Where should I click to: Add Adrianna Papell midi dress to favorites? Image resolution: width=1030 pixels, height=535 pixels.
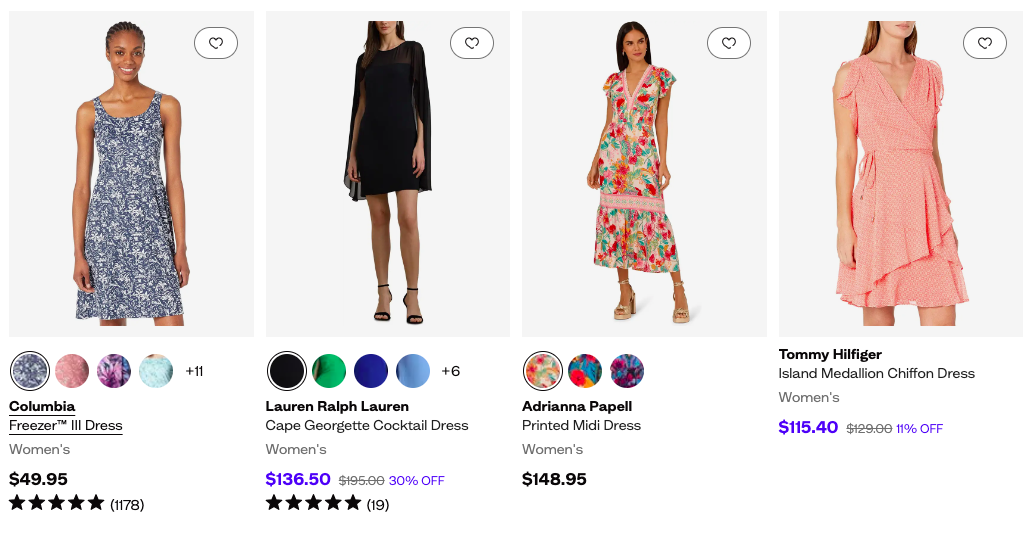coord(728,43)
